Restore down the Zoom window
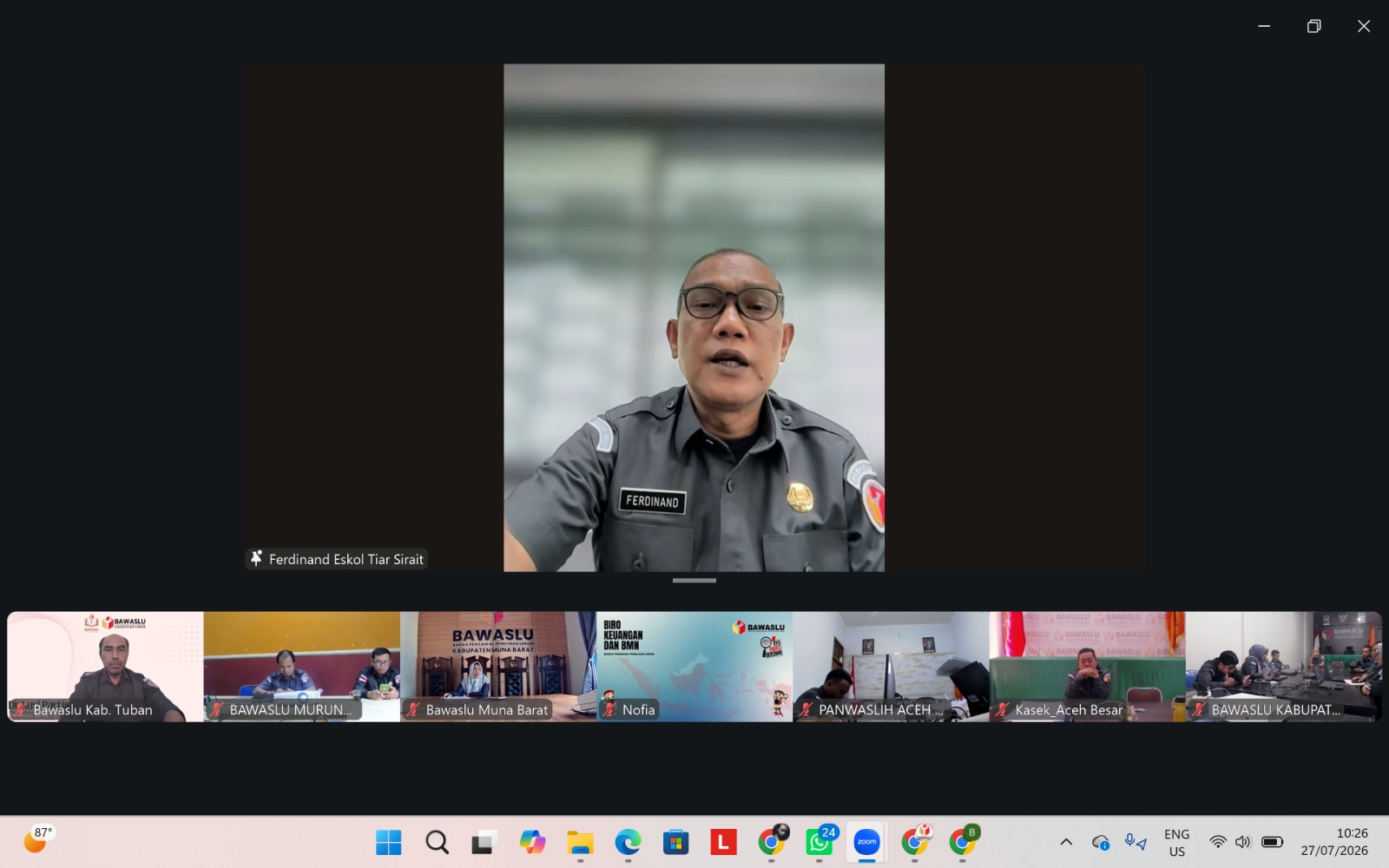 [x=1314, y=26]
